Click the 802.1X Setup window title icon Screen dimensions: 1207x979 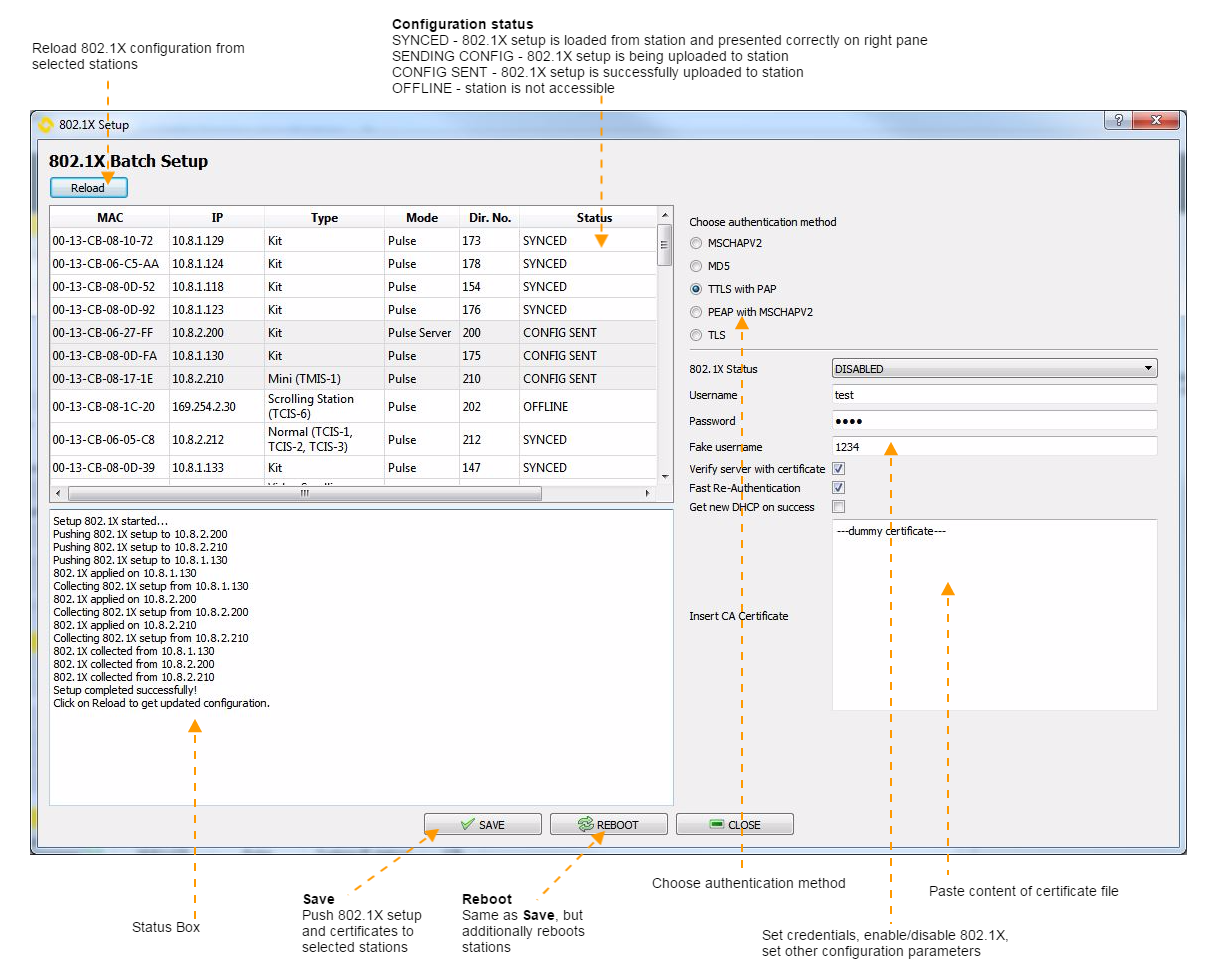(x=45, y=125)
